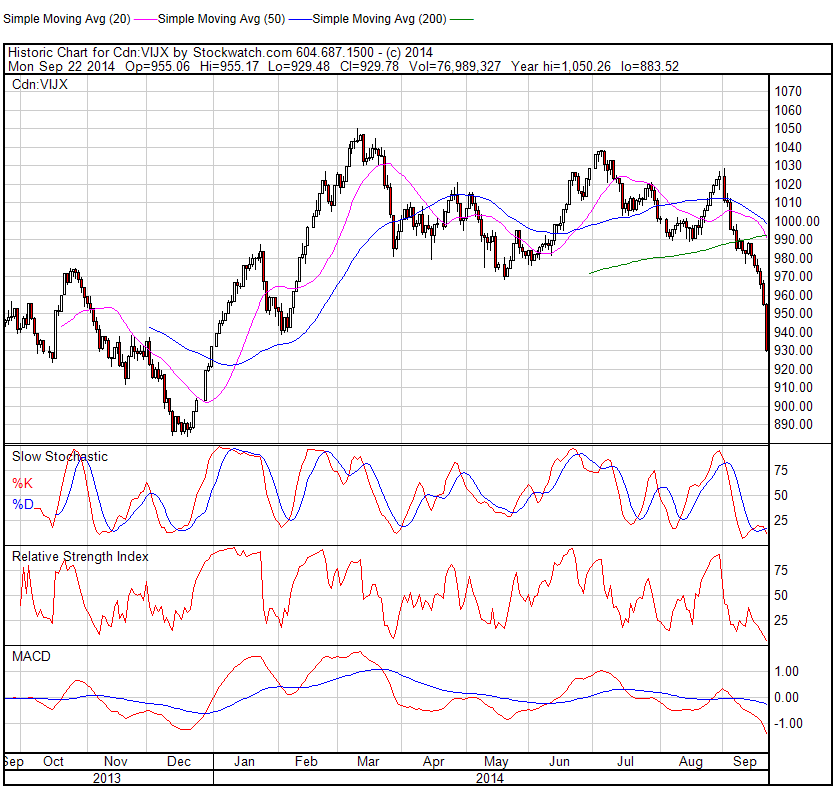Select the 2014 year label on time axis

click(x=490, y=777)
